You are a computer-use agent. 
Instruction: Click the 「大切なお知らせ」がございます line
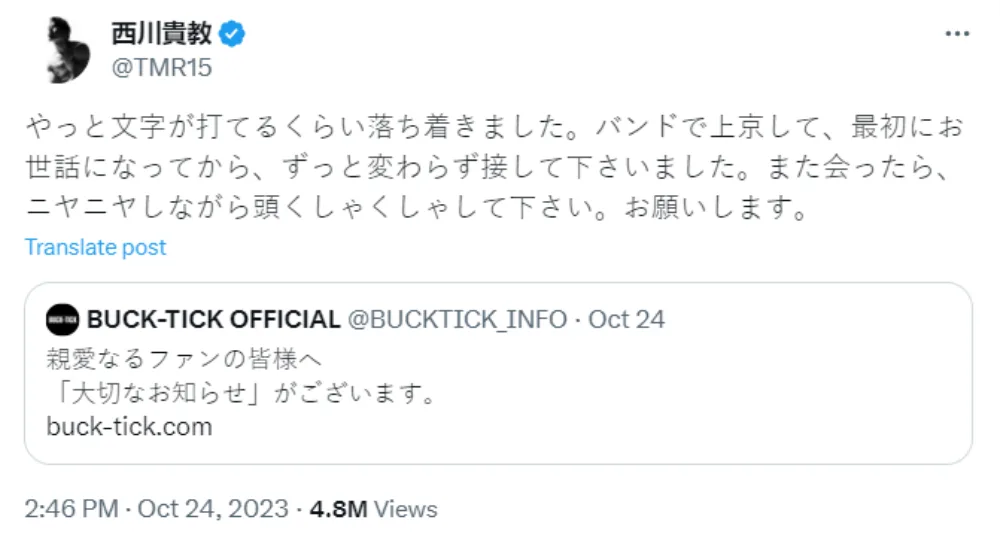[240, 392]
